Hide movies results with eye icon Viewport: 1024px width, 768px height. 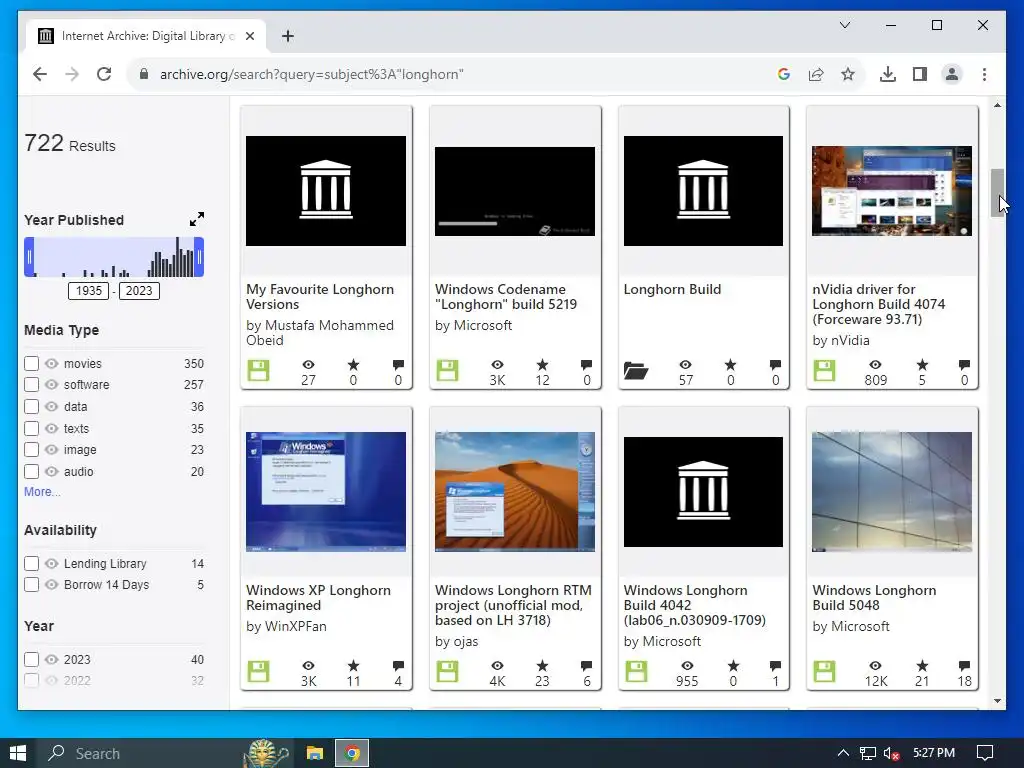pos(52,363)
